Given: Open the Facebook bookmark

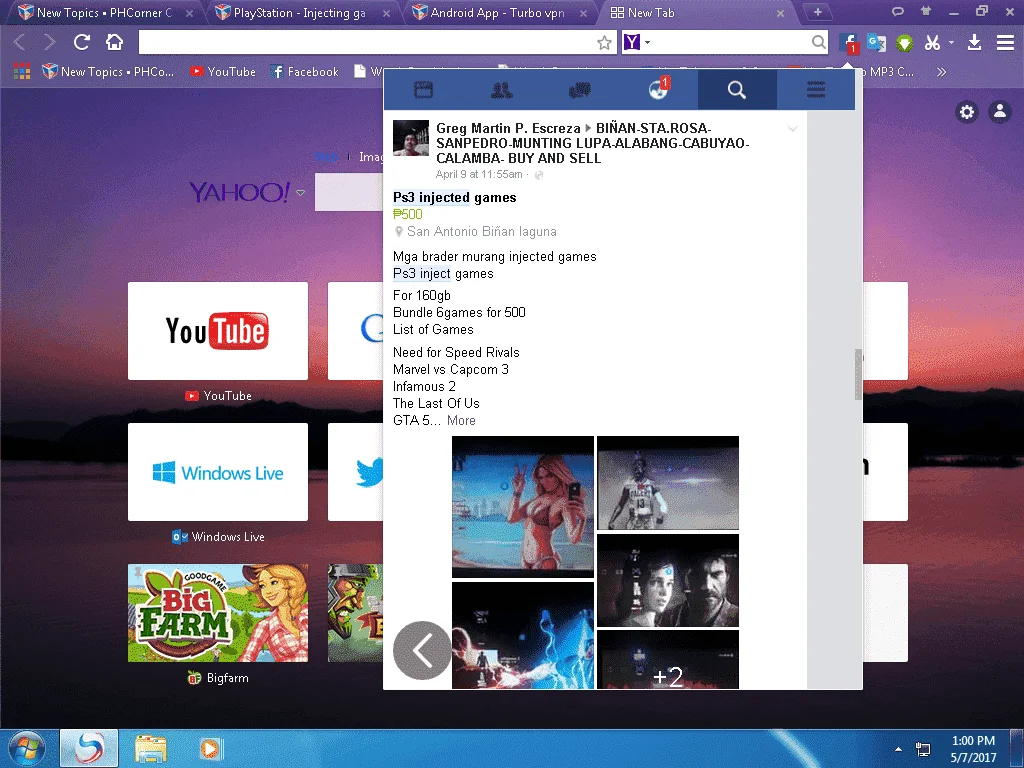Looking at the screenshot, I should click(305, 72).
